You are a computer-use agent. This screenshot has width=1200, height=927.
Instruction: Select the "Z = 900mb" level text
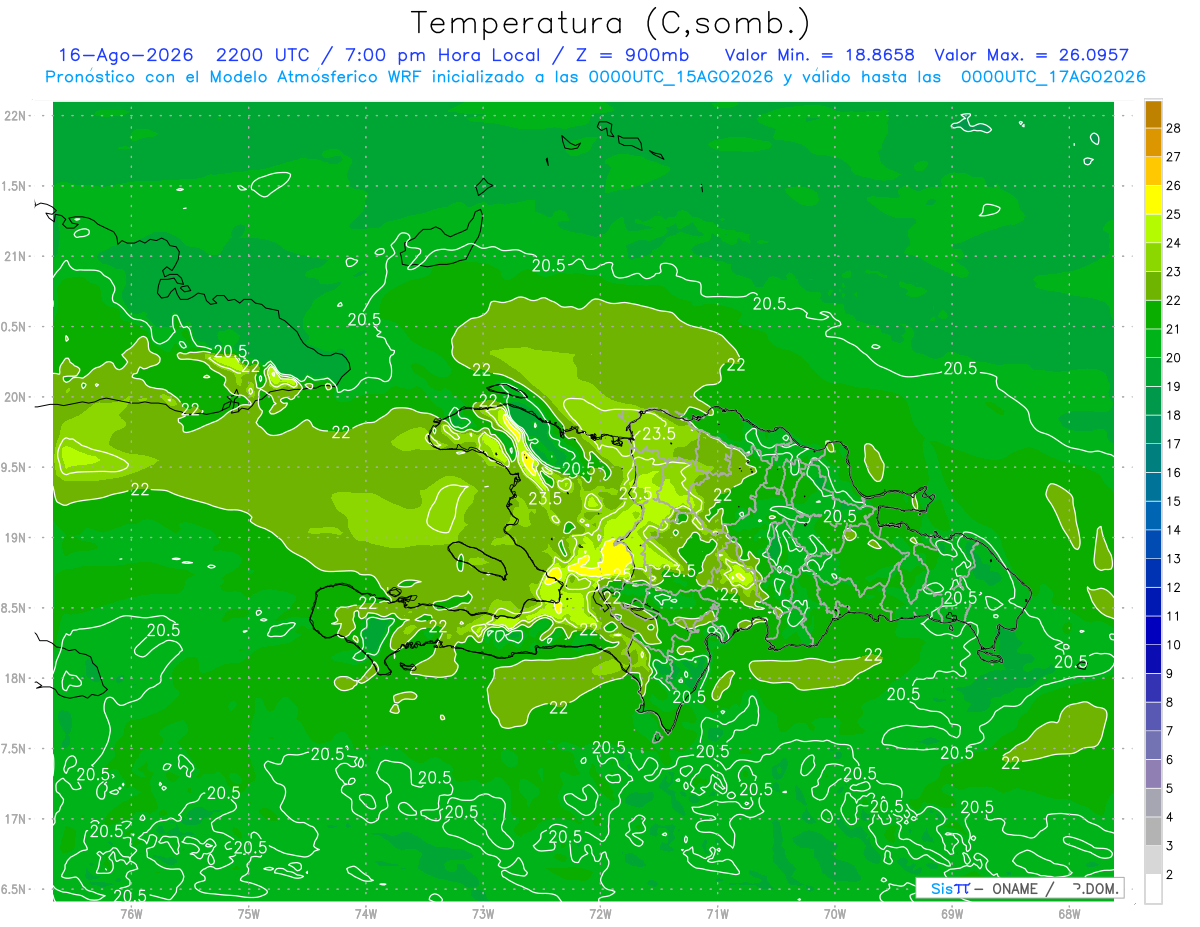pos(633,55)
